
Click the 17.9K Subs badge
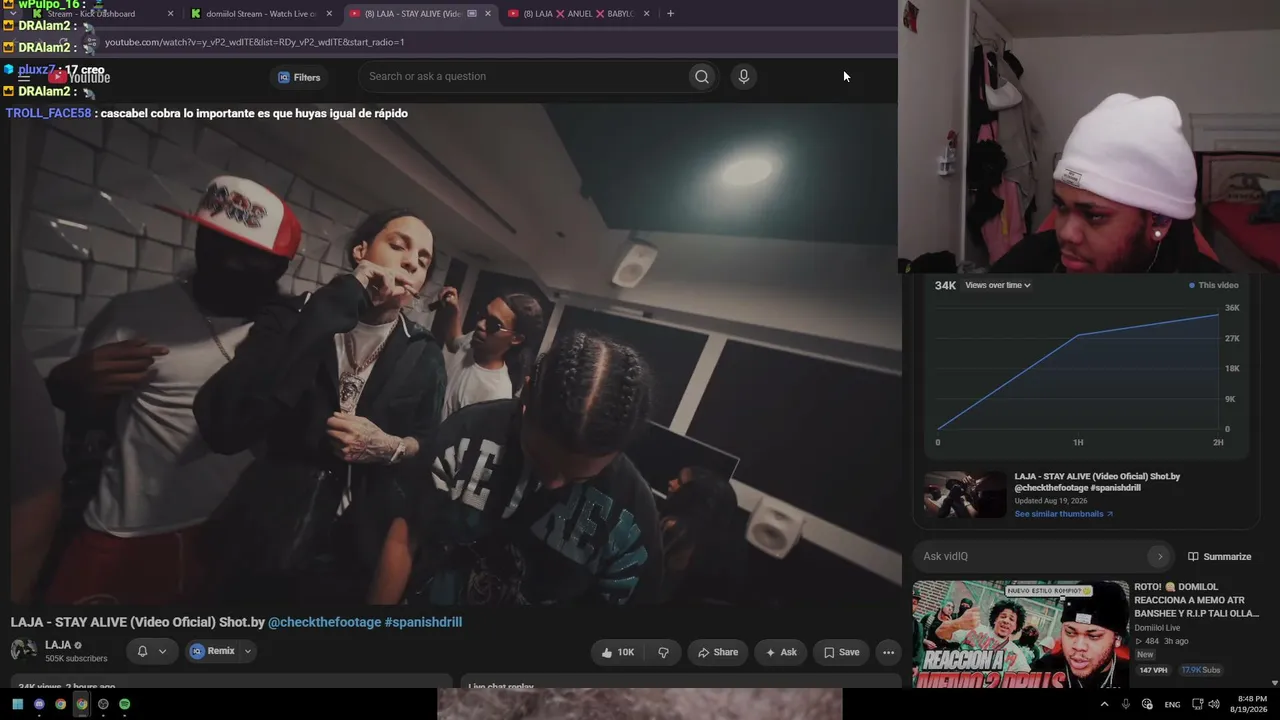click(x=1200, y=670)
